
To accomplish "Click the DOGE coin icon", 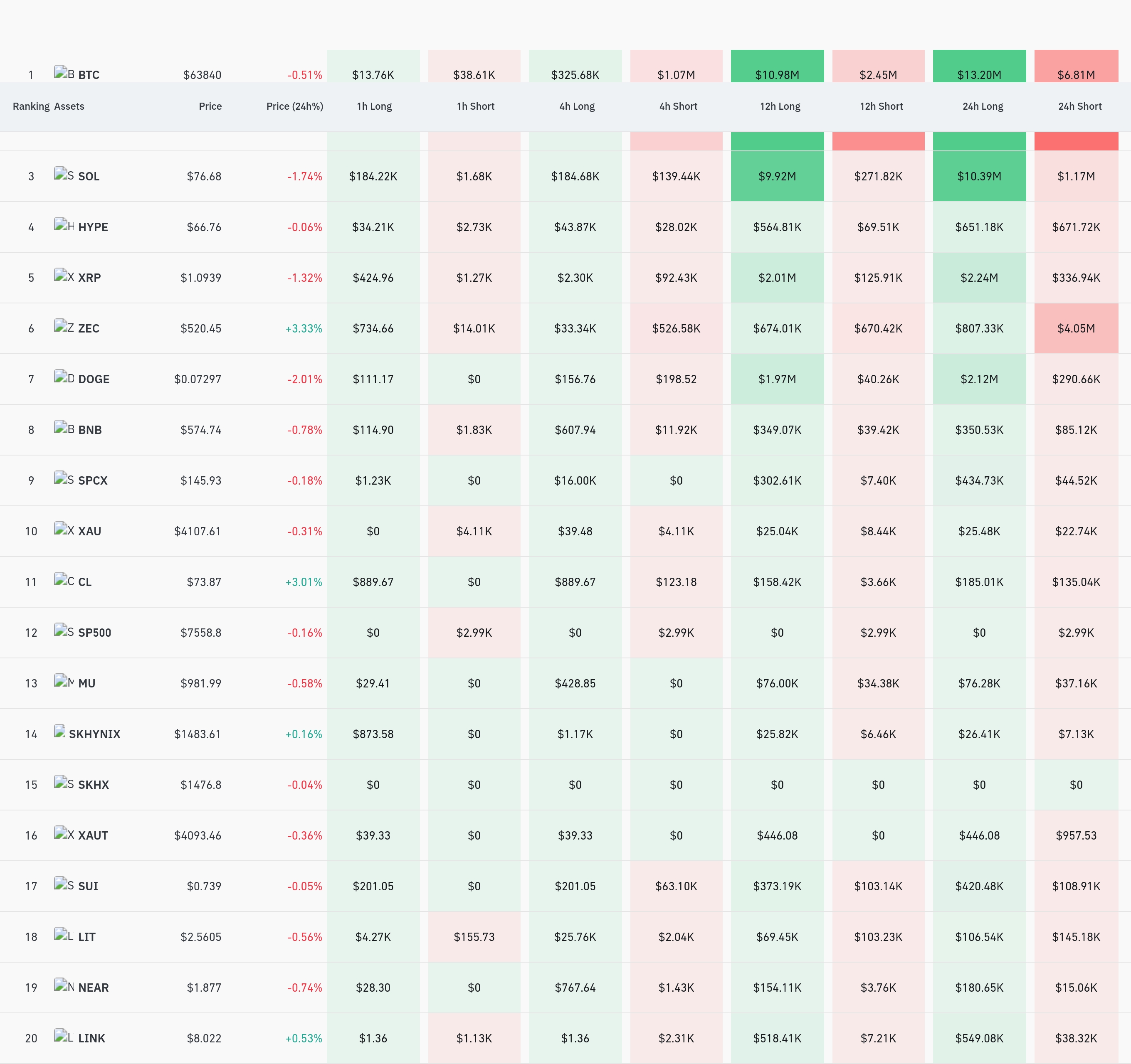I will 64,377.
